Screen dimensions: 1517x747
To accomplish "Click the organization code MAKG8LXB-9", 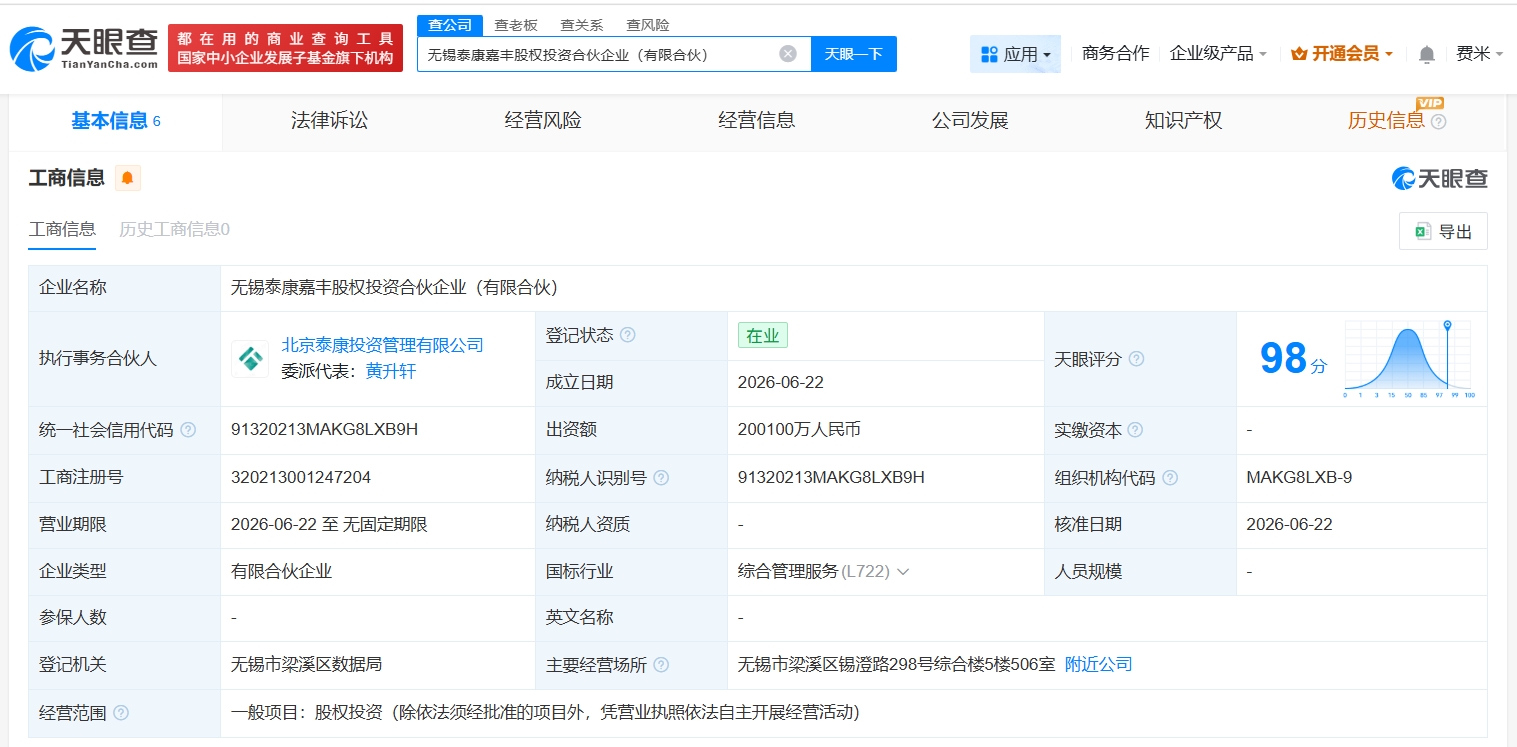I will coord(1299,478).
